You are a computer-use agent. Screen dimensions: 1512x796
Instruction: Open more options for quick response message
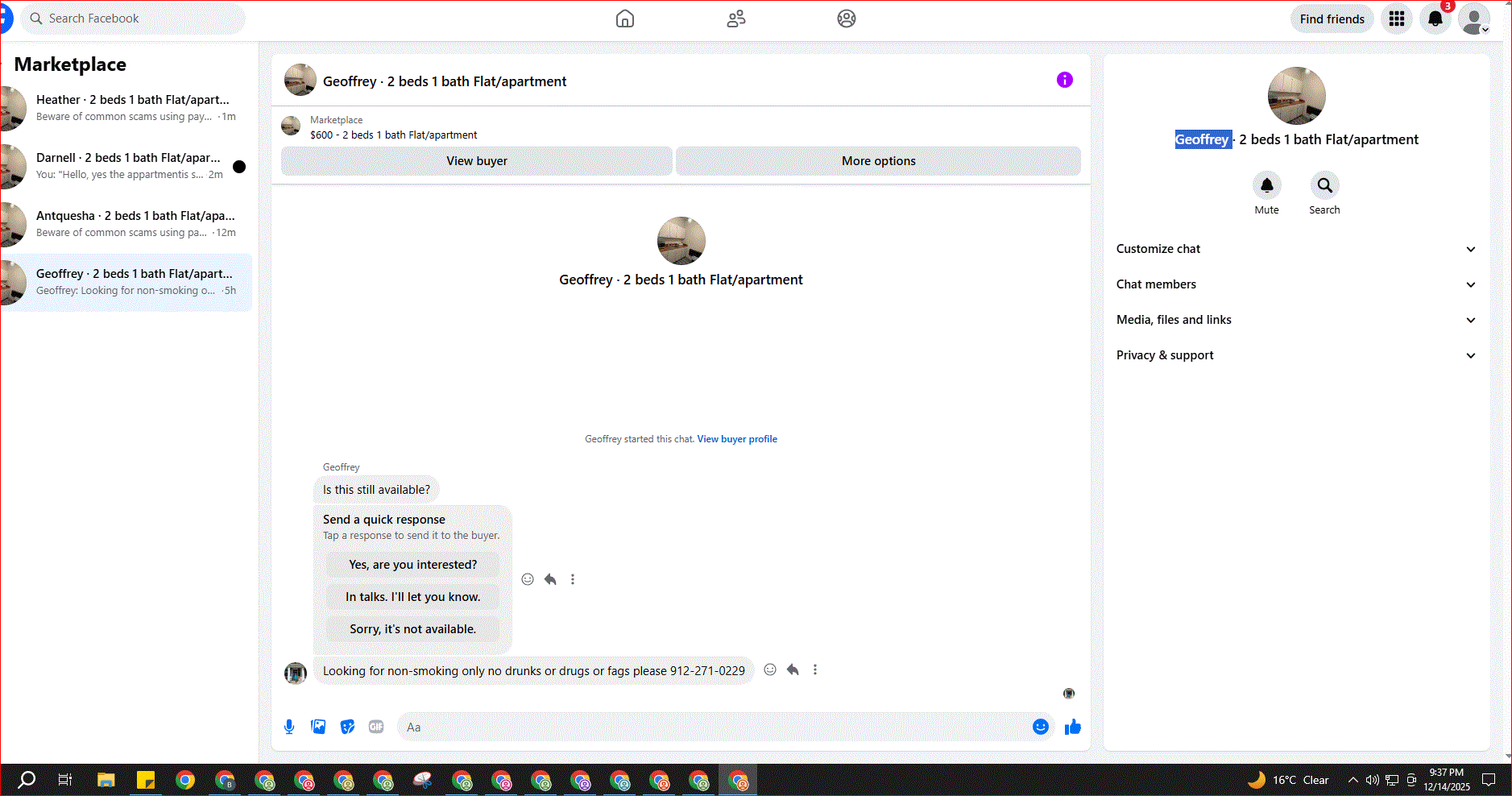573,579
